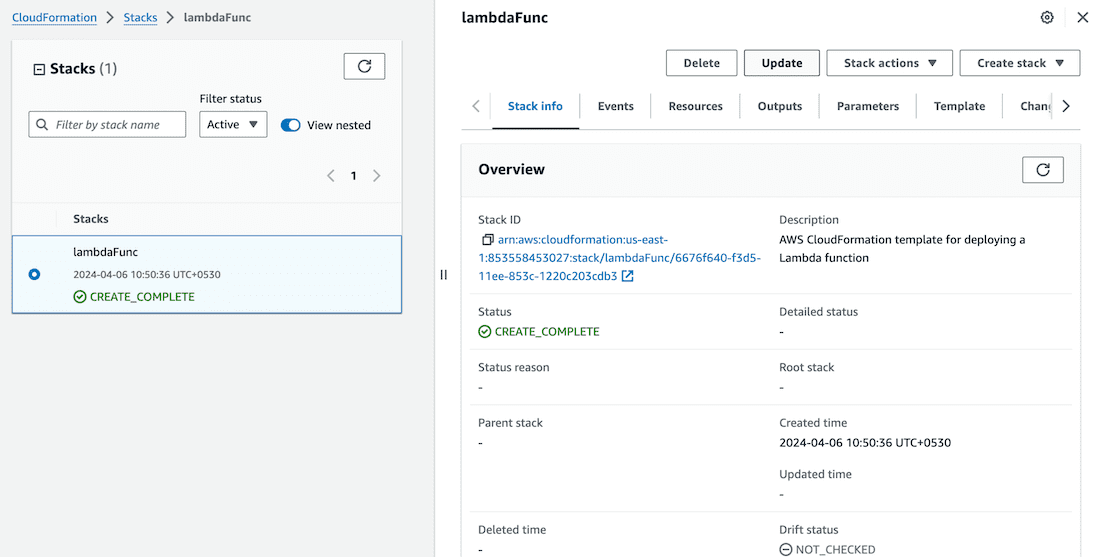The image size is (1100, 557).
Task: Open the Filter status dropdown
Action: click(x=232, y=125)
